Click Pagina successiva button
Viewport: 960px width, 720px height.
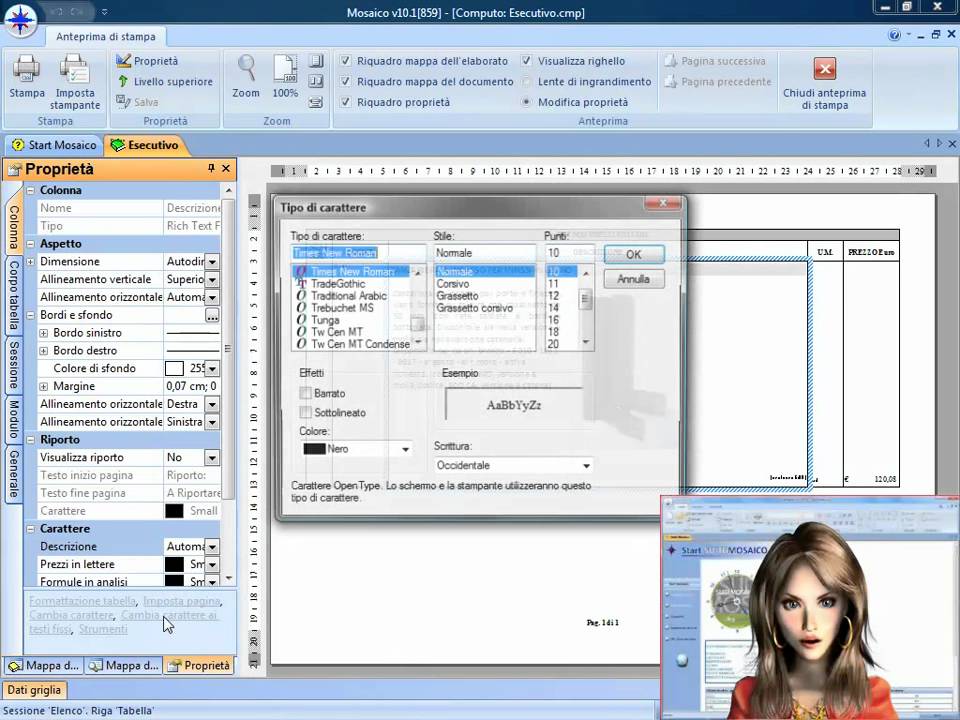[716, 61]
